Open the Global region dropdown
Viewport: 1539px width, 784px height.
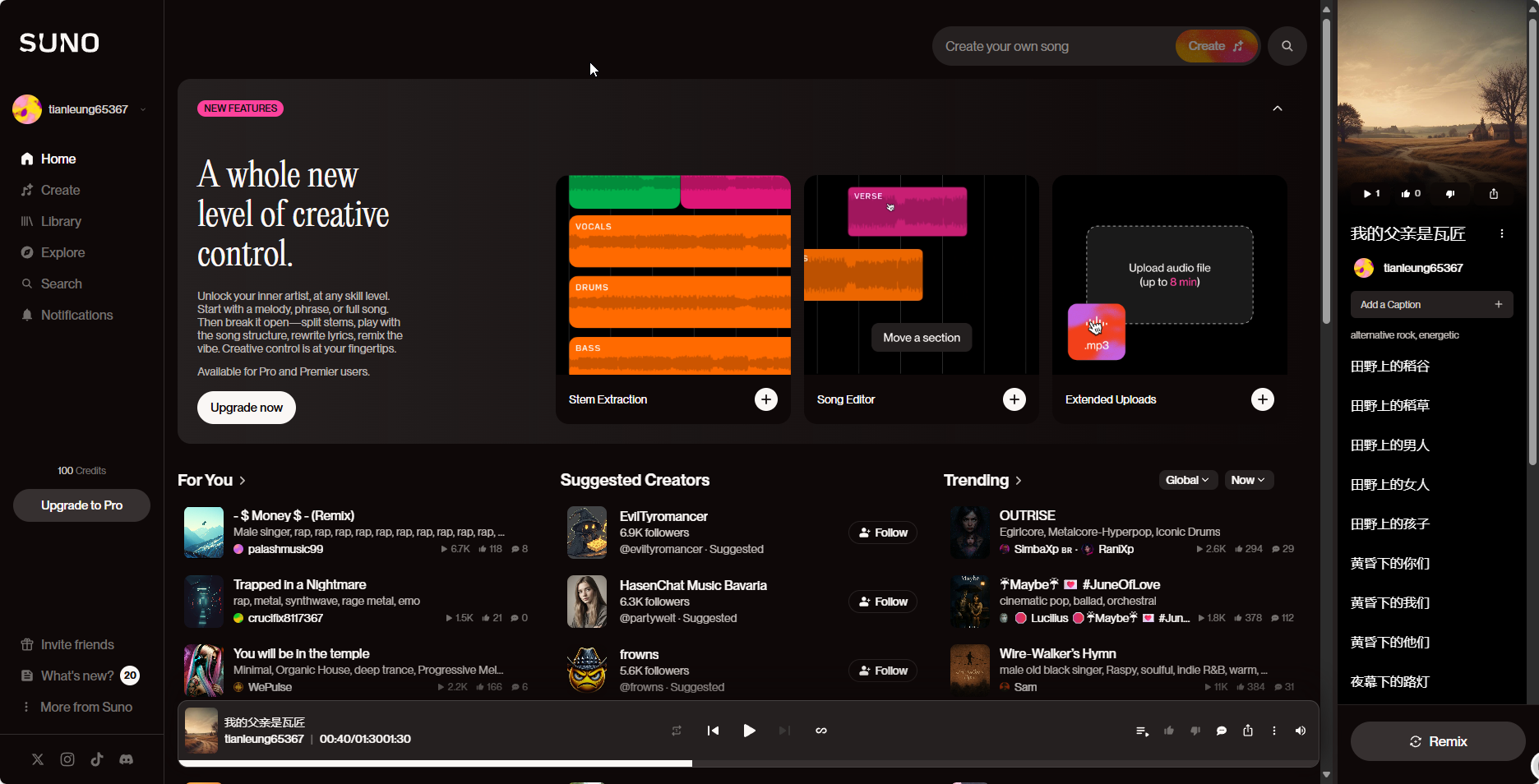coord(1187,480)
